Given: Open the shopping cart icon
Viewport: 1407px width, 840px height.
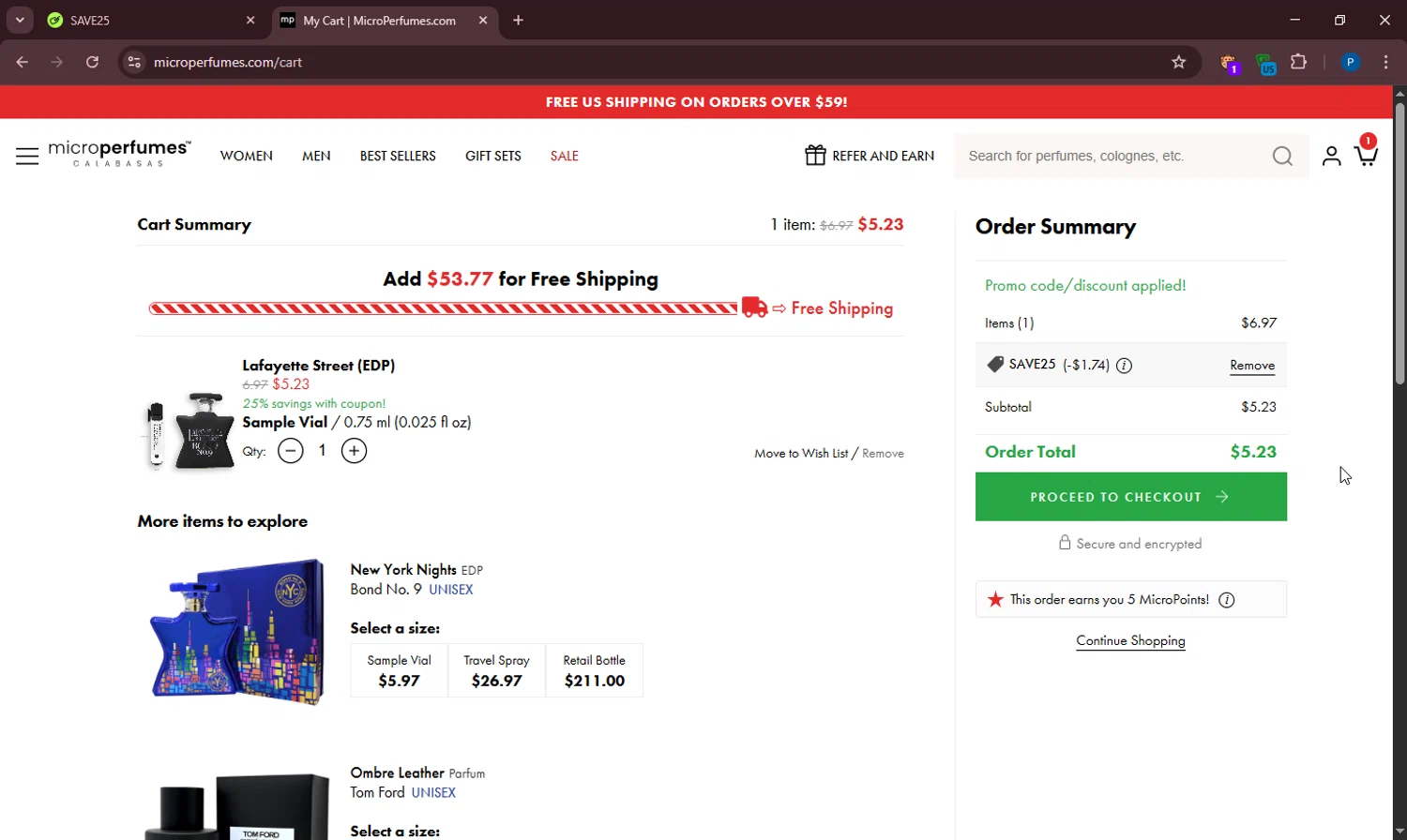Looking at the screenshot, I should [x=1366, y=155].
